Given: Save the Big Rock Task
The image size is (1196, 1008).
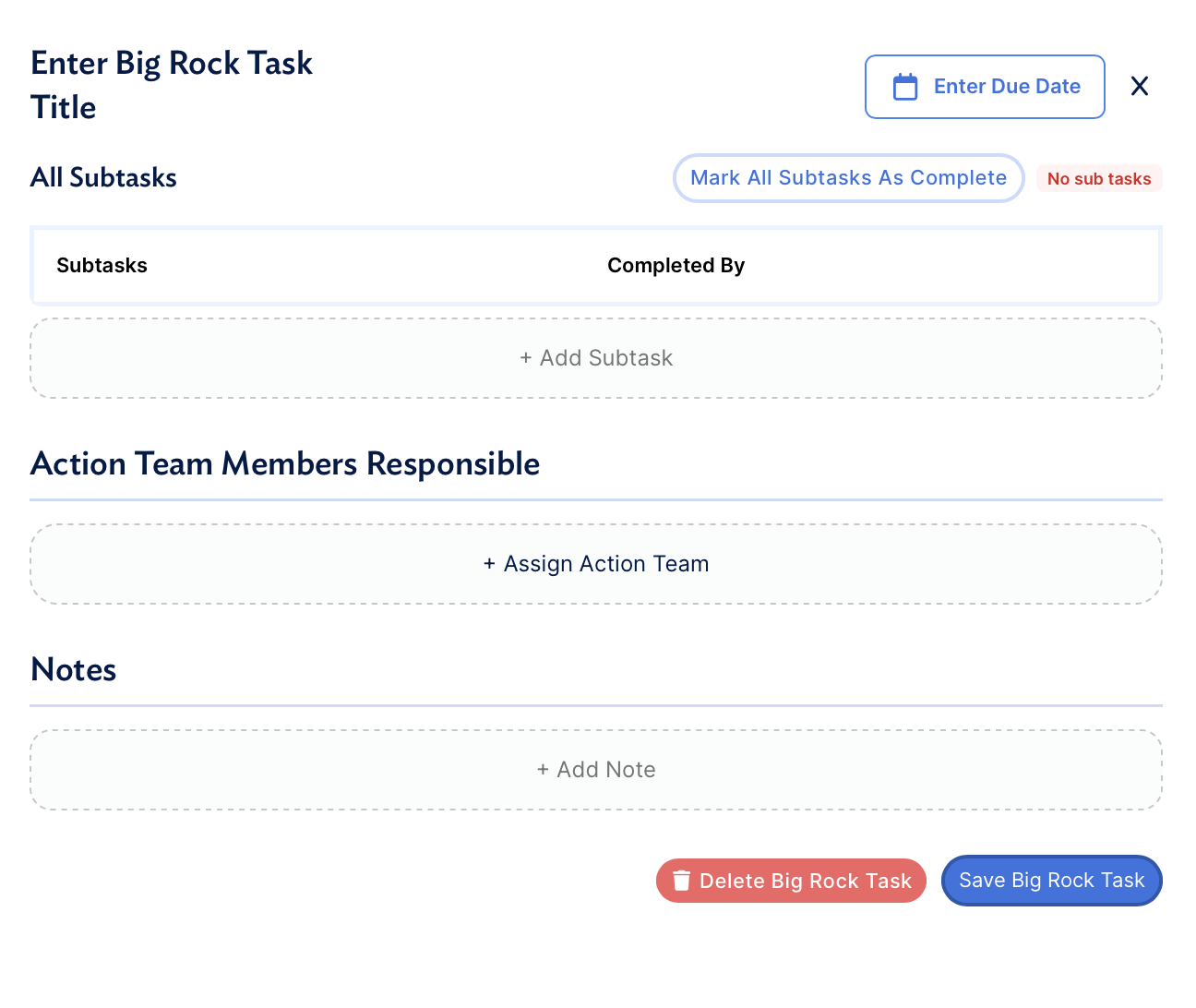Looking at the screenshot, I should pyautogui.click(x=1051, y=881).
